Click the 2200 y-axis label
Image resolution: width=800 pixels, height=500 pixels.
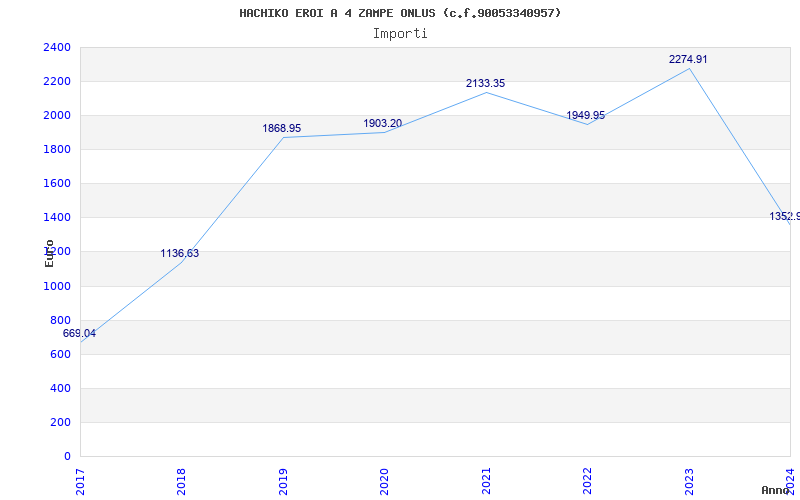pyautogui.click(x=57, y=82)
